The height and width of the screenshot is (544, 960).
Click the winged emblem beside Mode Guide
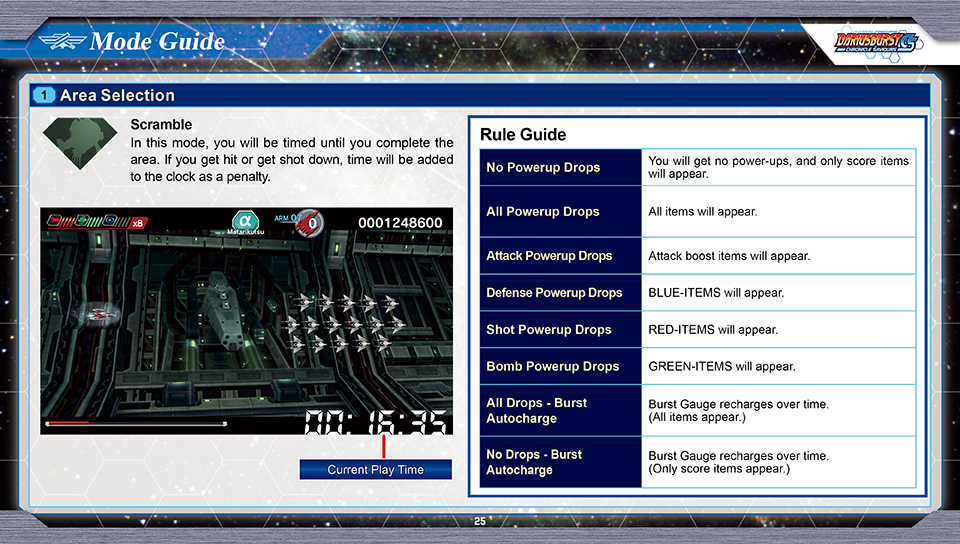(x=61, y=42)
